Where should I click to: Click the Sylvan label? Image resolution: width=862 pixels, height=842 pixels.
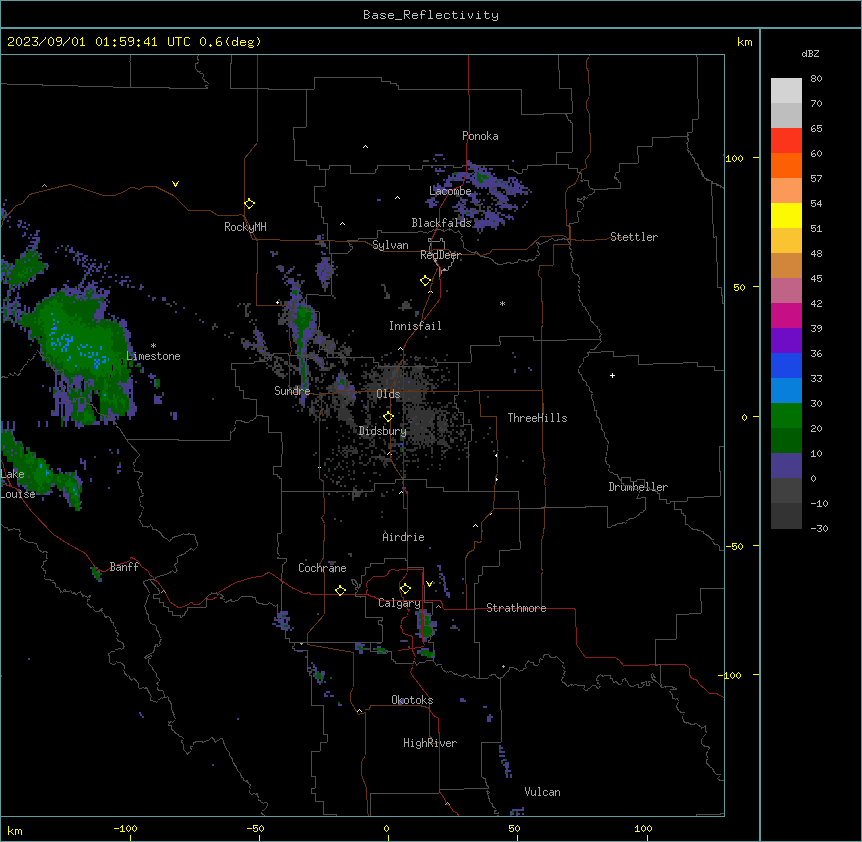pos(390,245)
